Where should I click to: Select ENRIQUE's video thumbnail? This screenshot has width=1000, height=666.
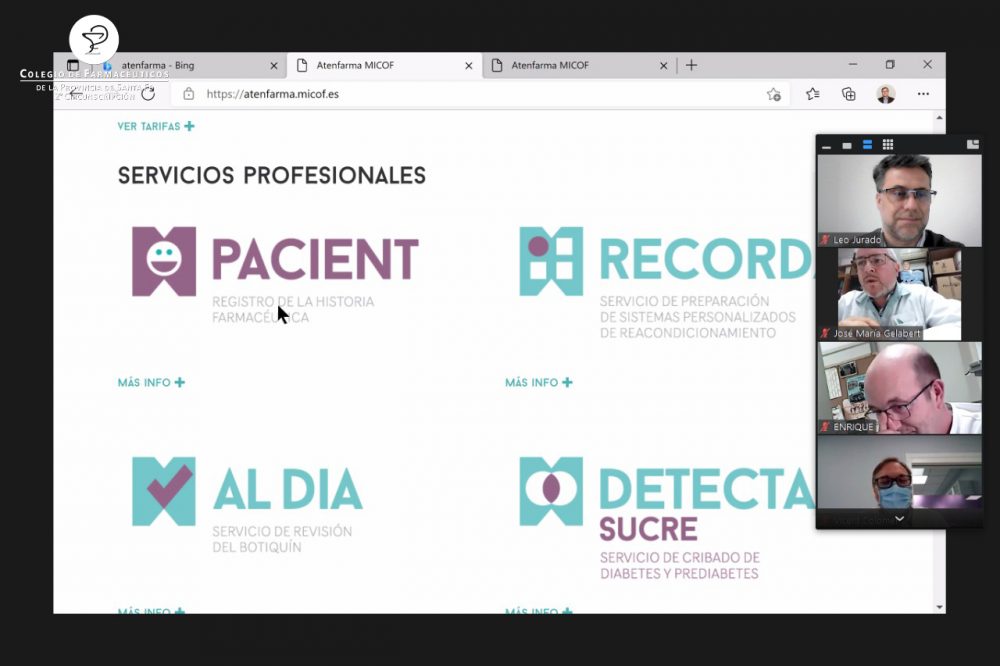click(900, 388)
